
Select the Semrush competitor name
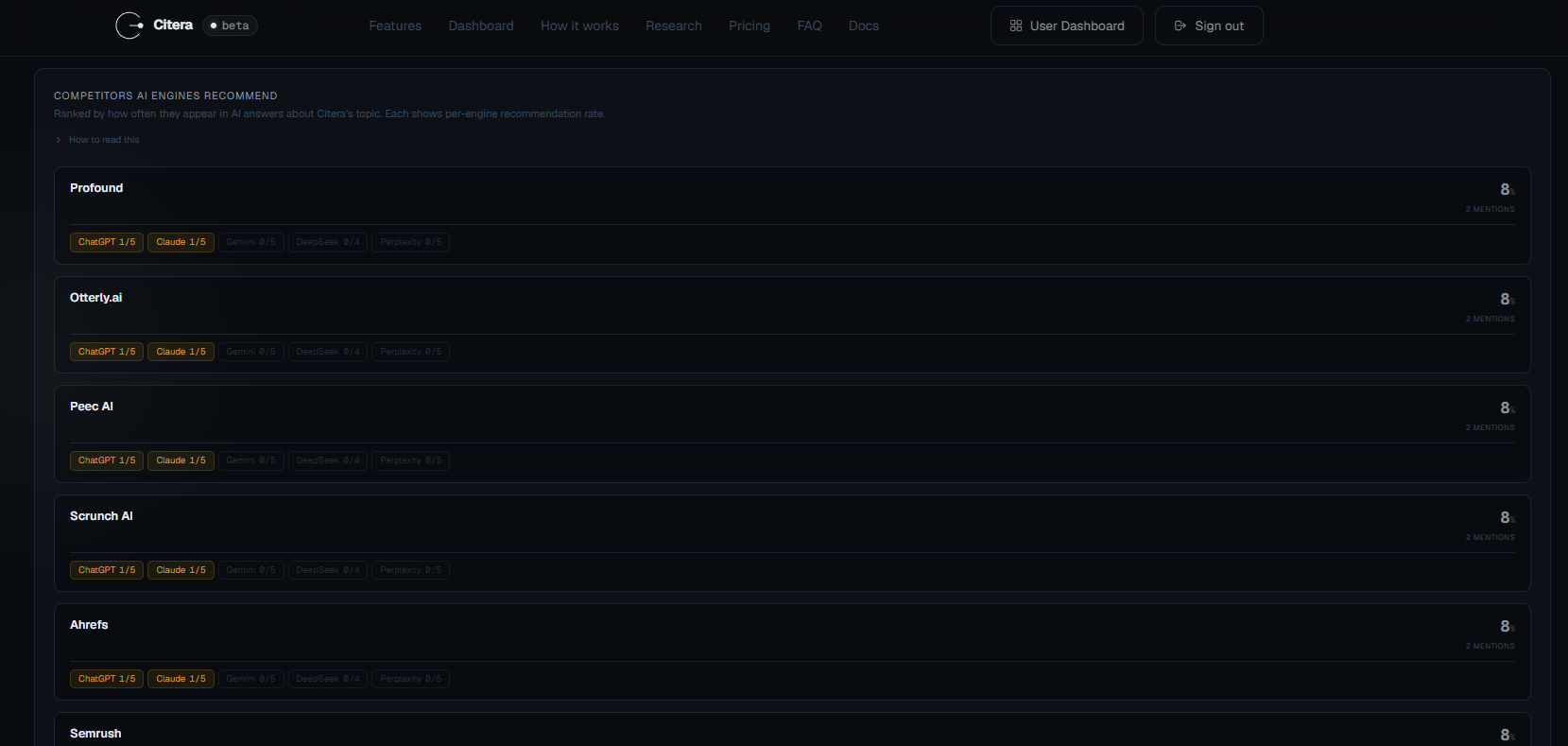coord(95,734)
